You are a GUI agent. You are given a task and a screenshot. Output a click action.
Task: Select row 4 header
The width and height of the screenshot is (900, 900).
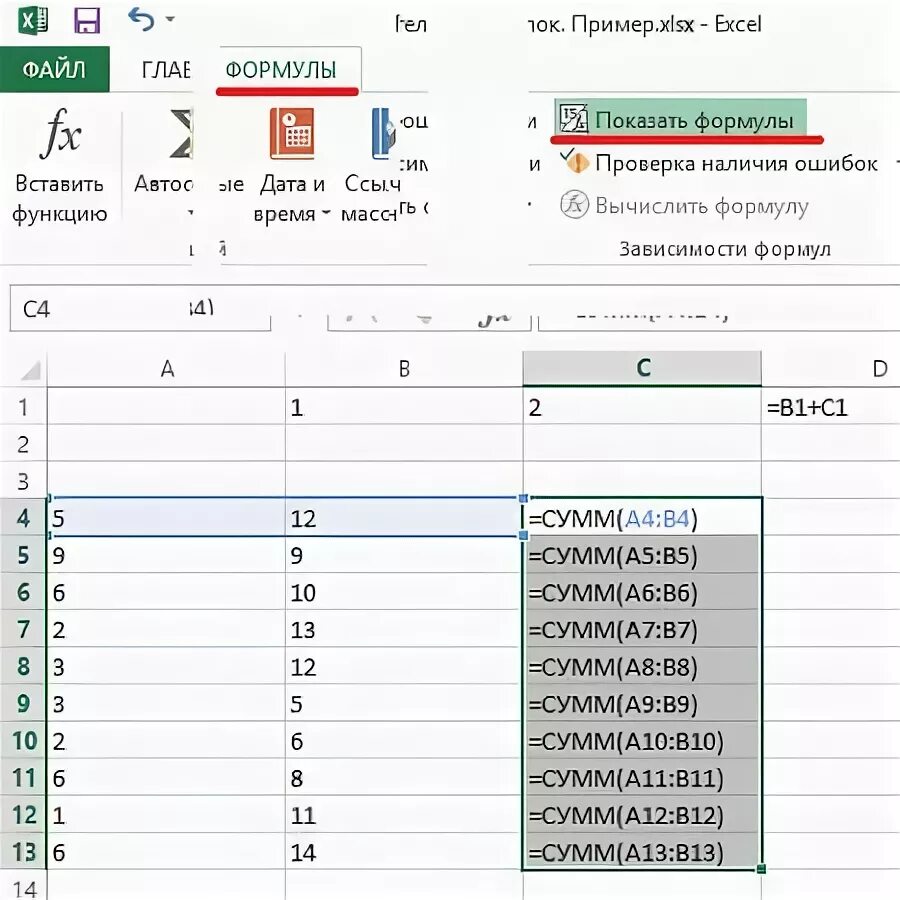pos(23,518)
